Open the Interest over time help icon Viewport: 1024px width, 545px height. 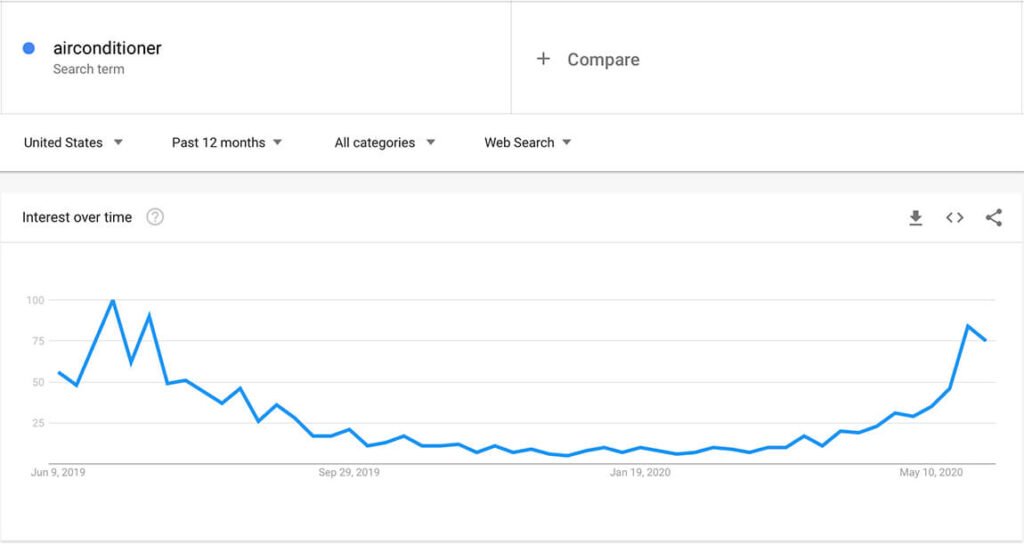155,217
